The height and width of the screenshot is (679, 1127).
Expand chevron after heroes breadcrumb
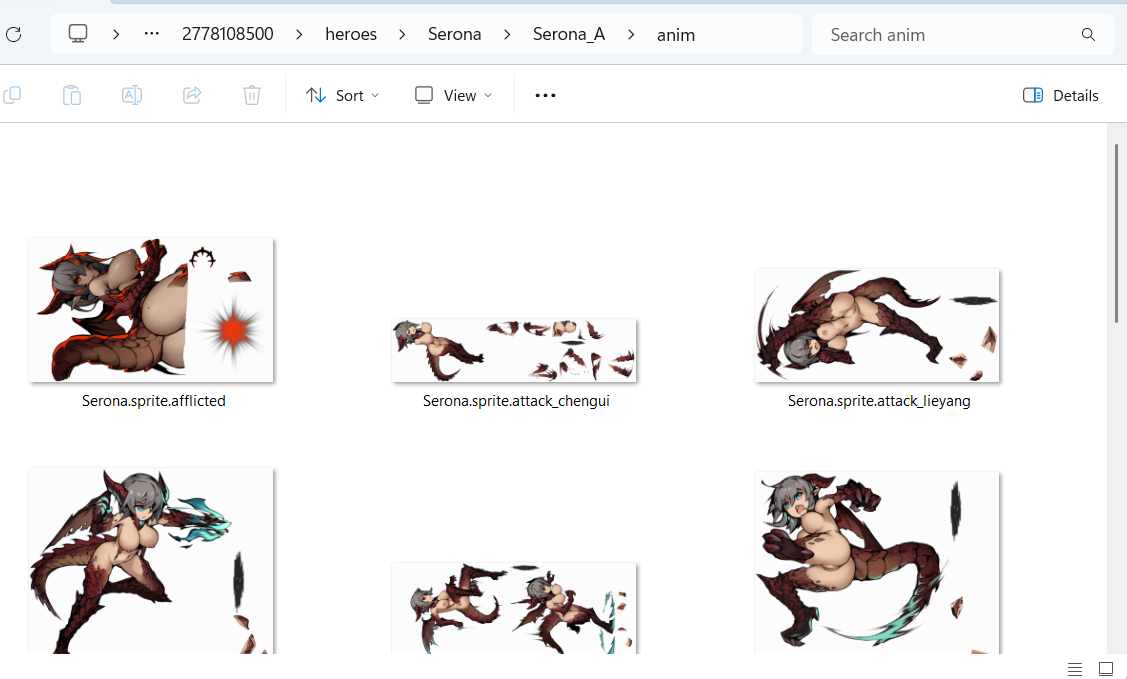click(x=402, y=34)
